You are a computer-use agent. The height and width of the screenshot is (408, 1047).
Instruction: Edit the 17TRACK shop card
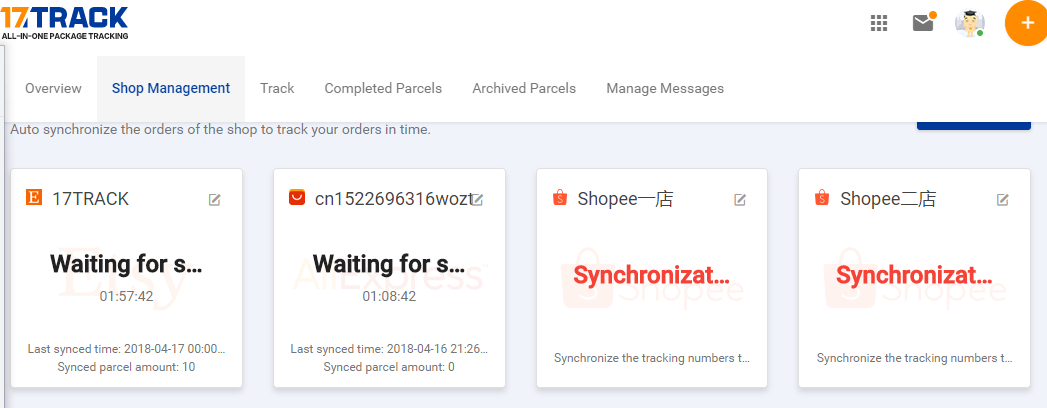click(x=215, y=200)
